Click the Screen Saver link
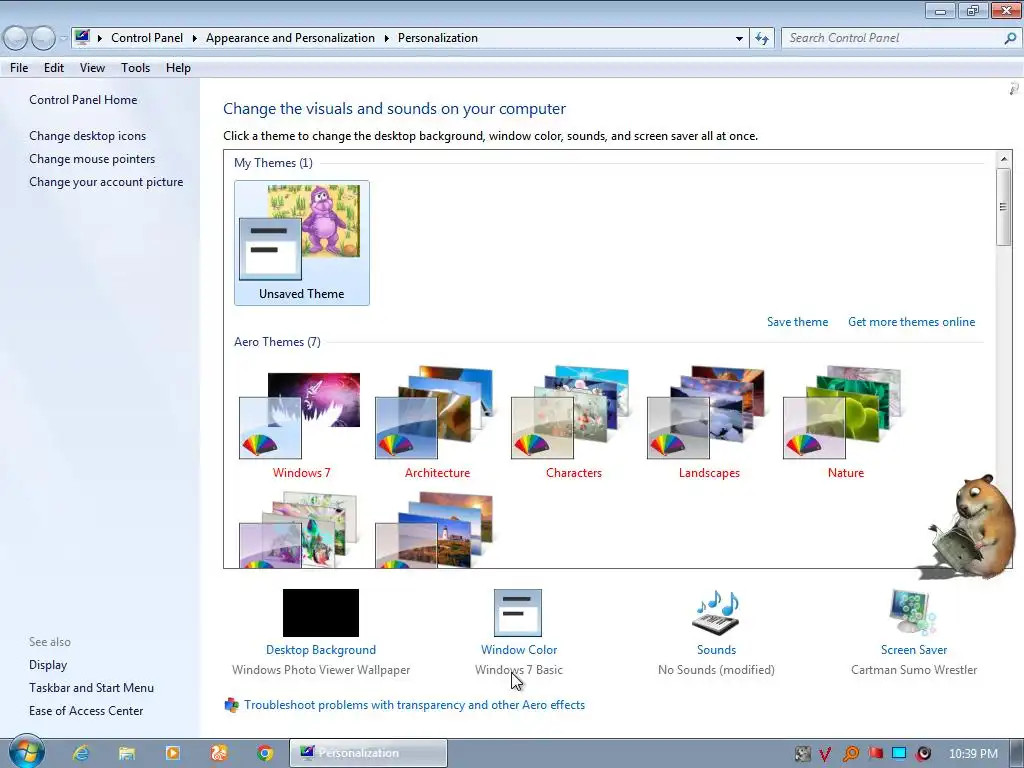This screenshot has height=768, width=1024. coord(914,650)
